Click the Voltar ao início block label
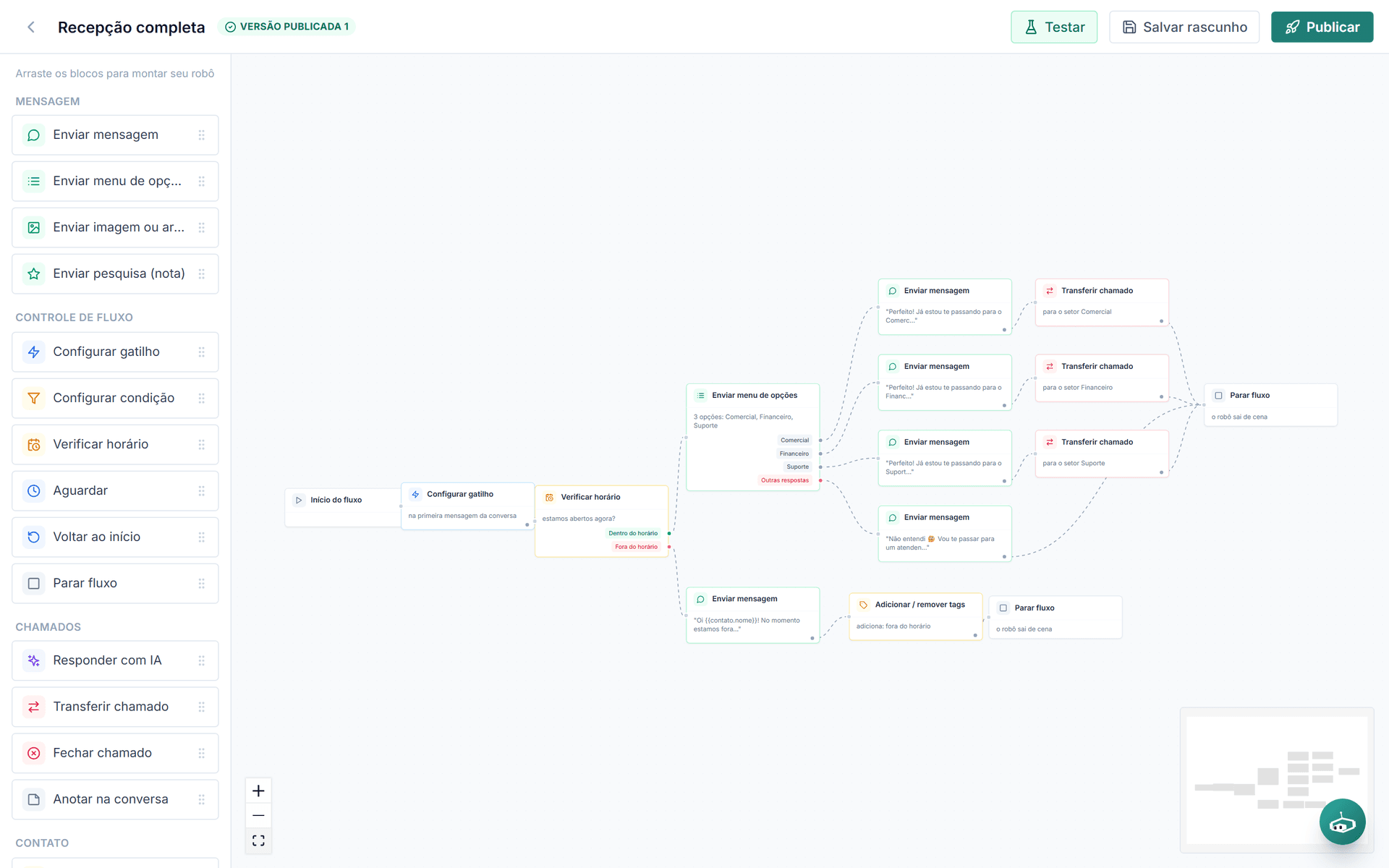 tap(97, 537)
